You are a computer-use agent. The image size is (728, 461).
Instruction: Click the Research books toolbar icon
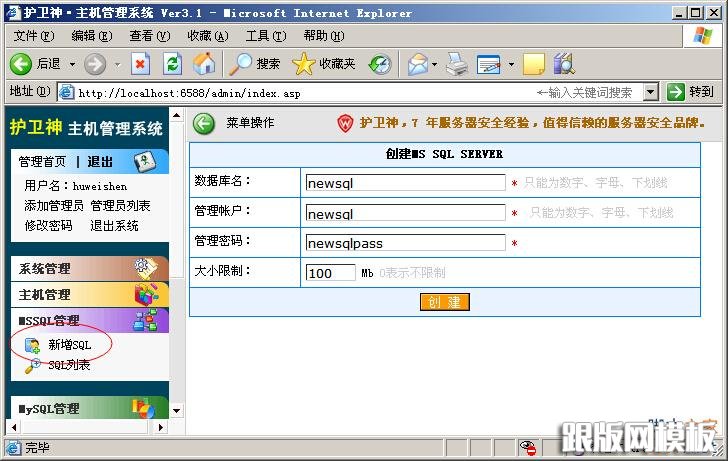(x=564, y=64)
